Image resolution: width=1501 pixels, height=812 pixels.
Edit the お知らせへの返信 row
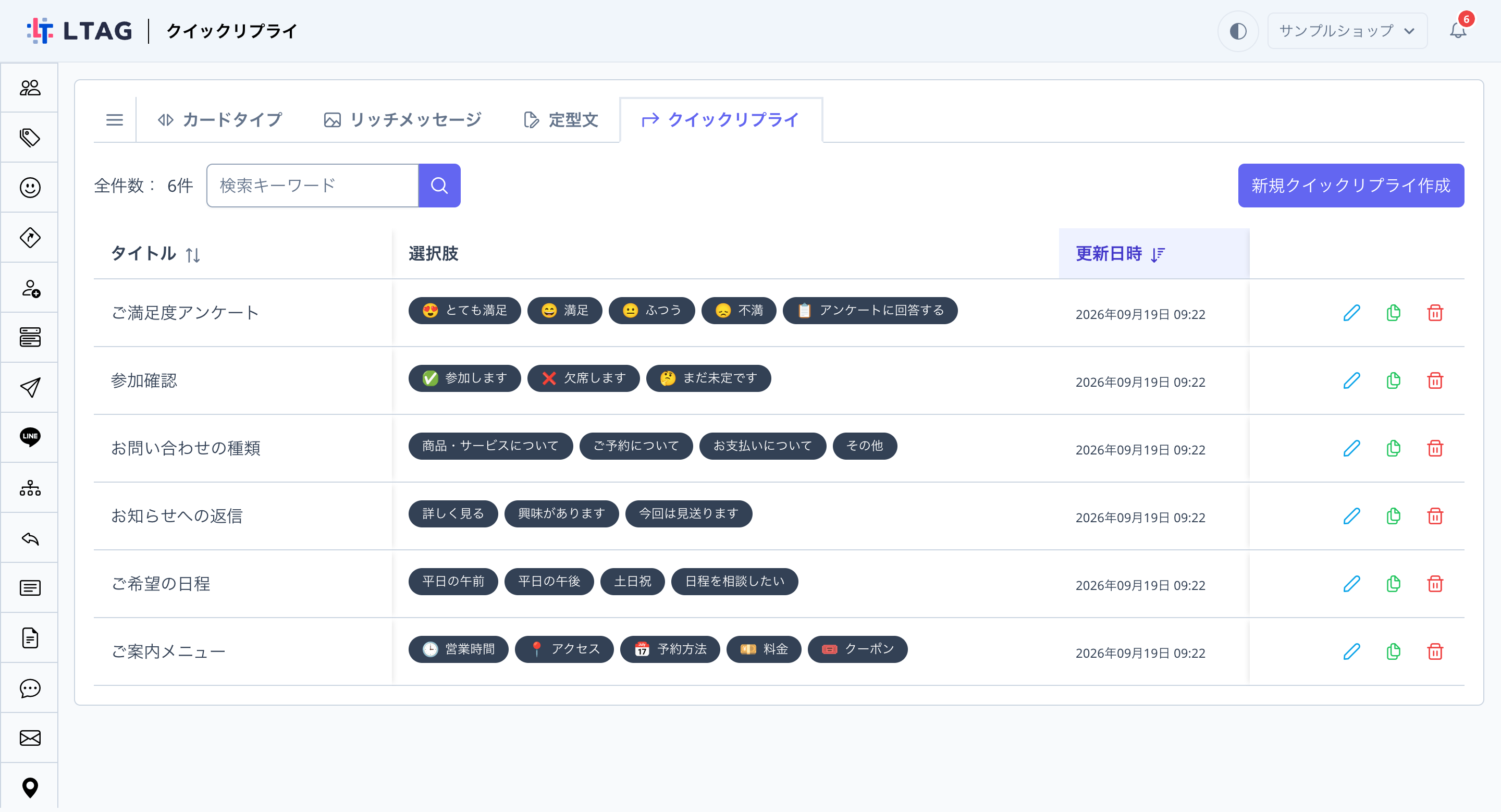click(1351, 515)
